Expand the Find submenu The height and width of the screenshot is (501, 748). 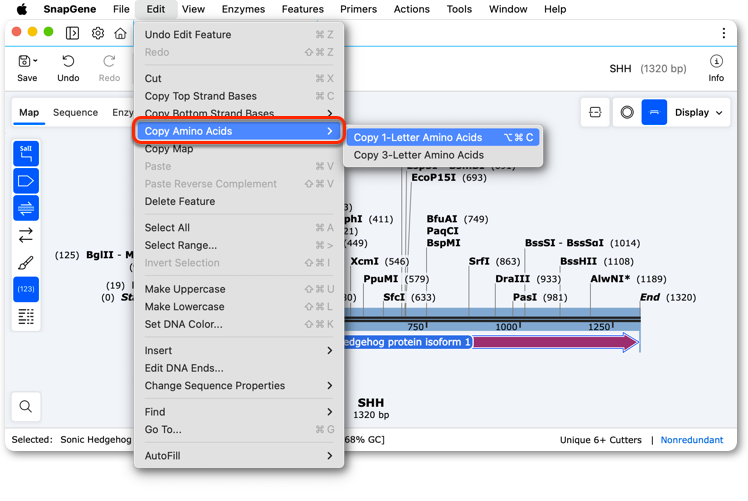(330, 412)
